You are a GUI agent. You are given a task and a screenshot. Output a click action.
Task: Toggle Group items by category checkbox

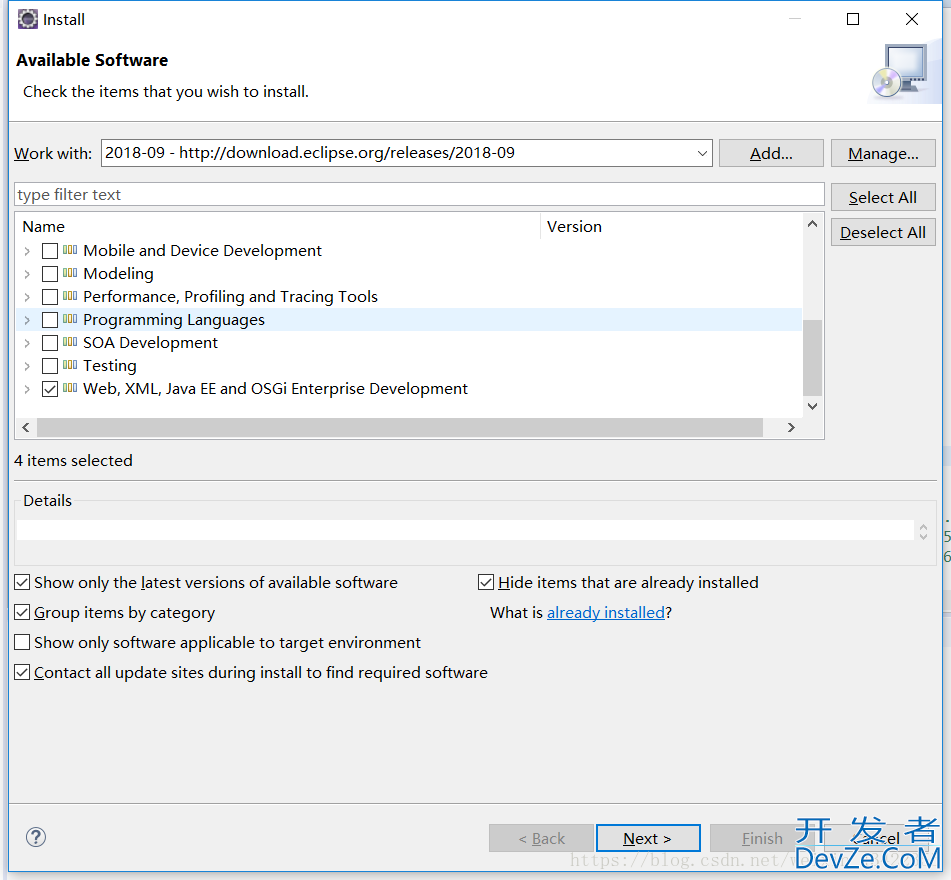point(22,612)
